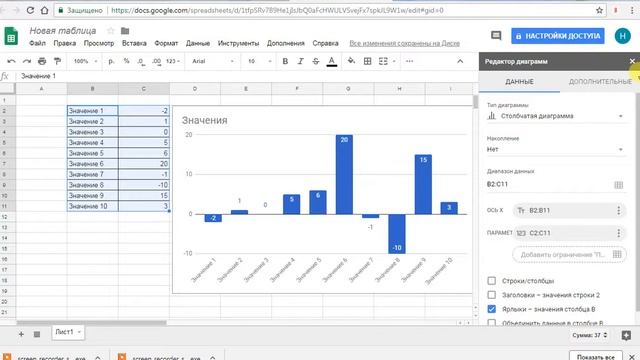Open the text color picker

pos(332,62)
